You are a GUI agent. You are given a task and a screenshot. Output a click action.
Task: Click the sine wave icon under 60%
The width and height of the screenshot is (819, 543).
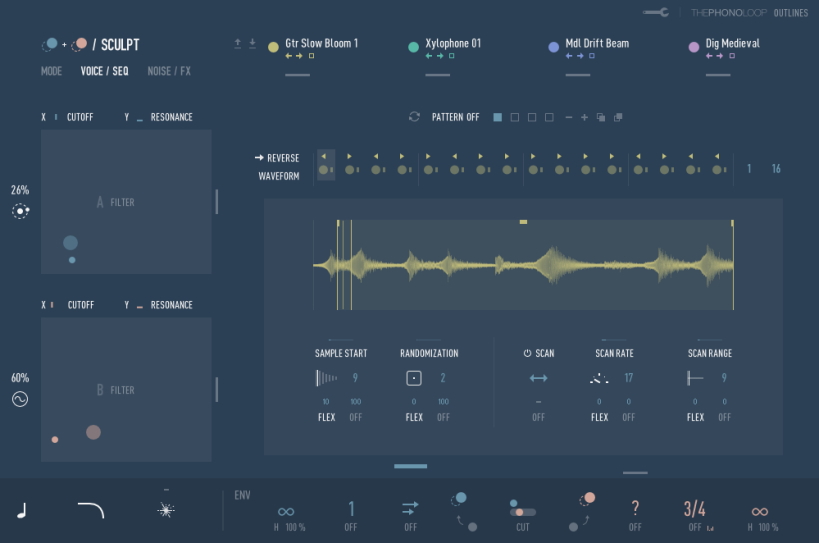point(20,399)
